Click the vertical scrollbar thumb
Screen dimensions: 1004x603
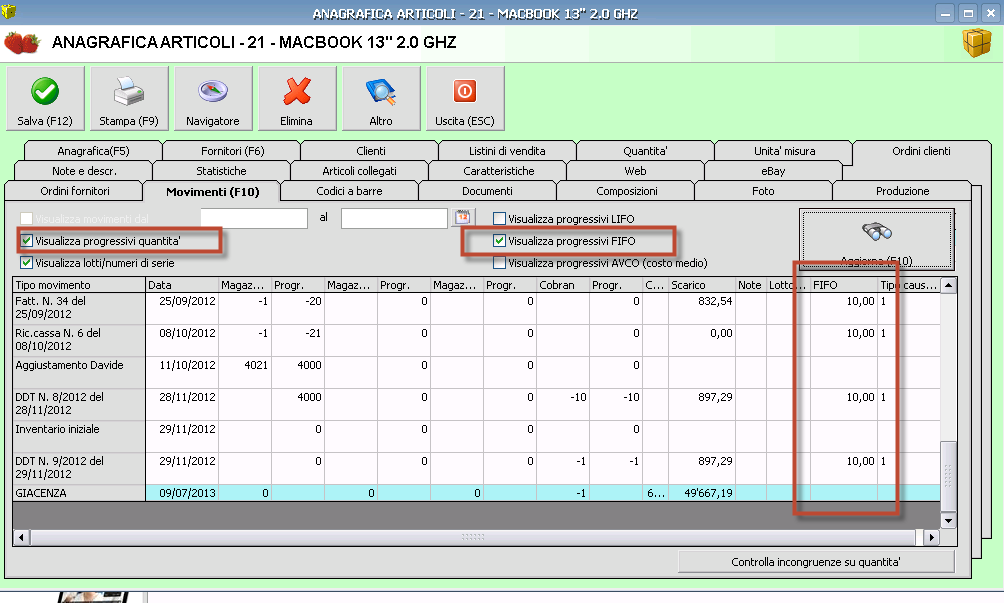[x=949, y=477]
